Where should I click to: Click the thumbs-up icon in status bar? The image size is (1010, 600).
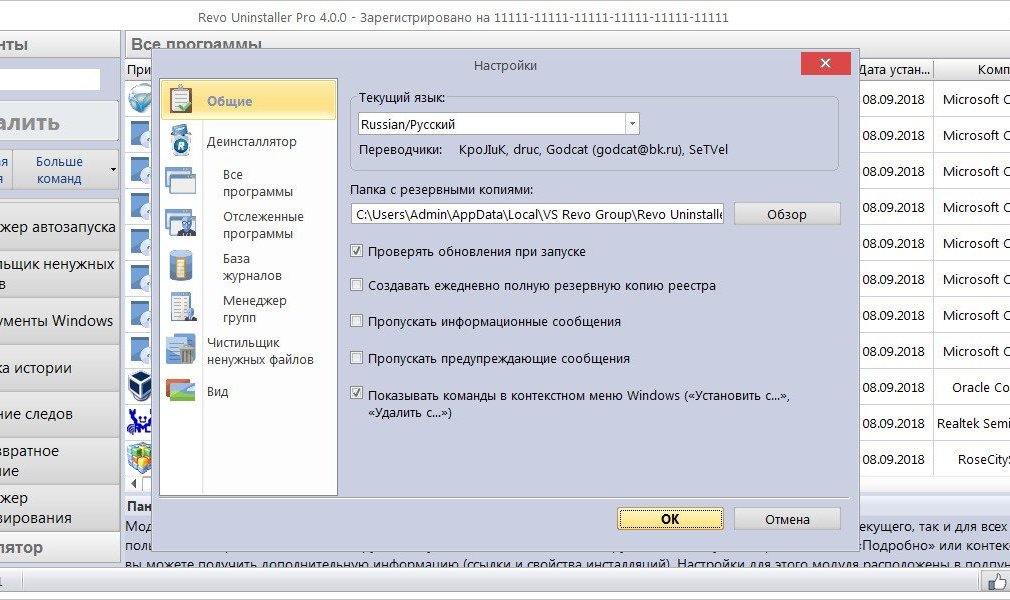(998, 581)
